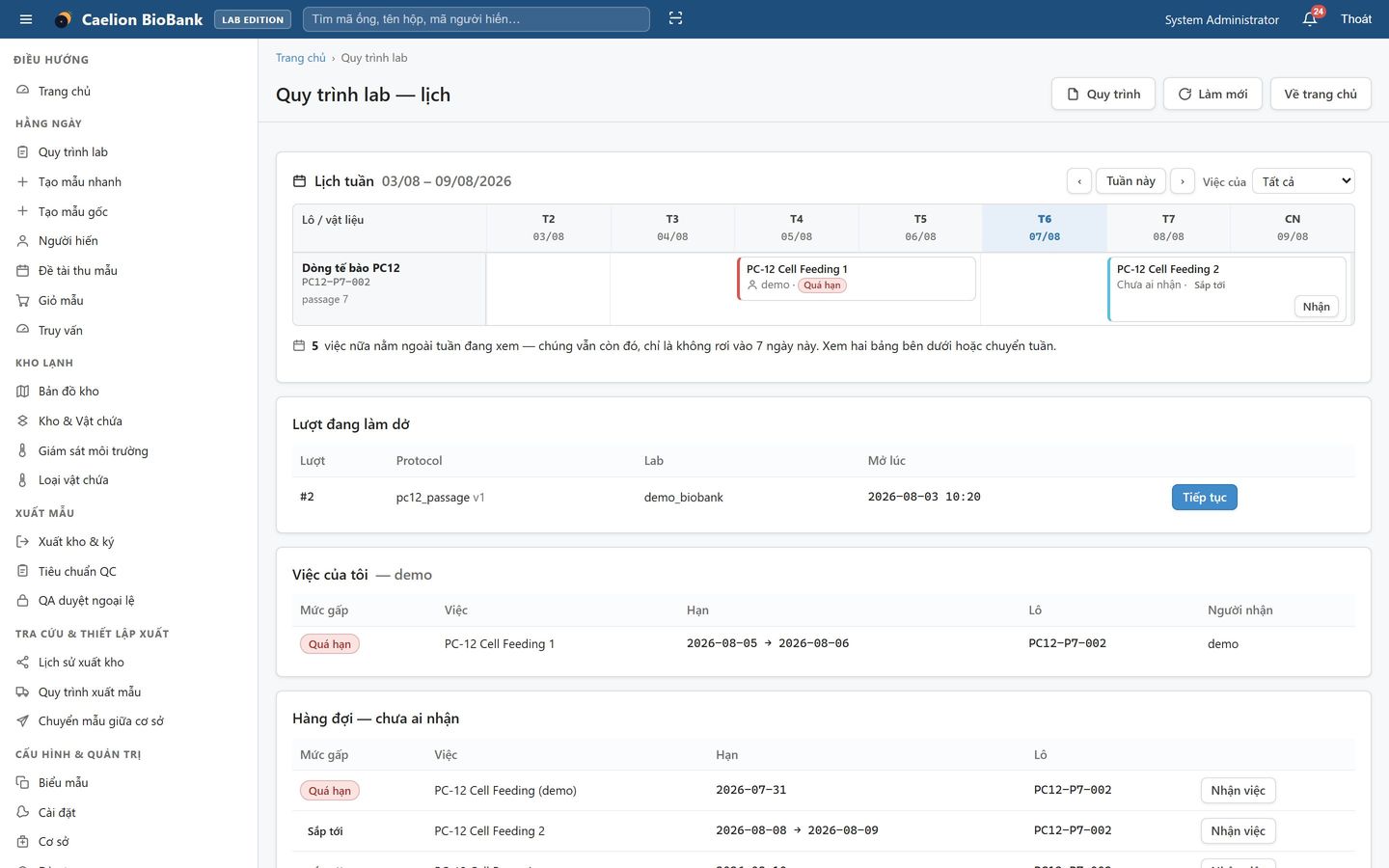Viewport: 1389px width, 868px height.
Task: Refresh with the Làm mới button
Action: [x=1212, y=94]
